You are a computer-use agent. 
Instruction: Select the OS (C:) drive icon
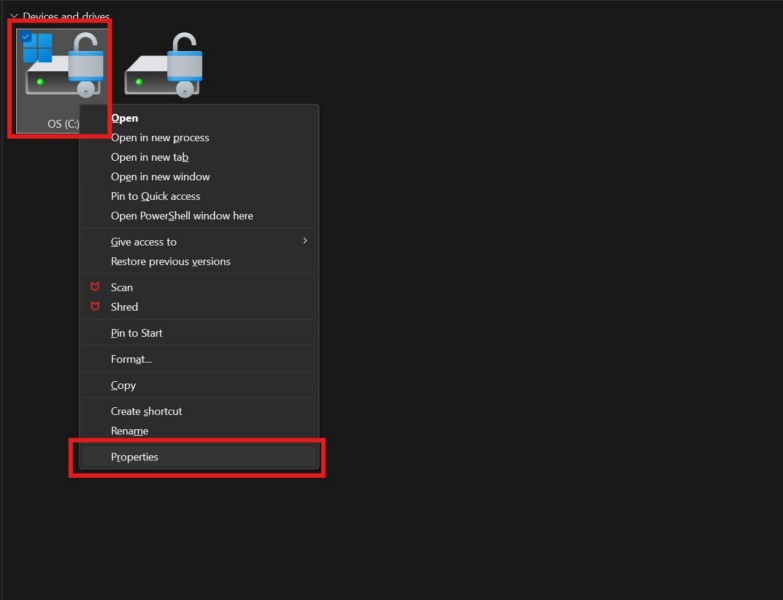(x=63, y=65)
